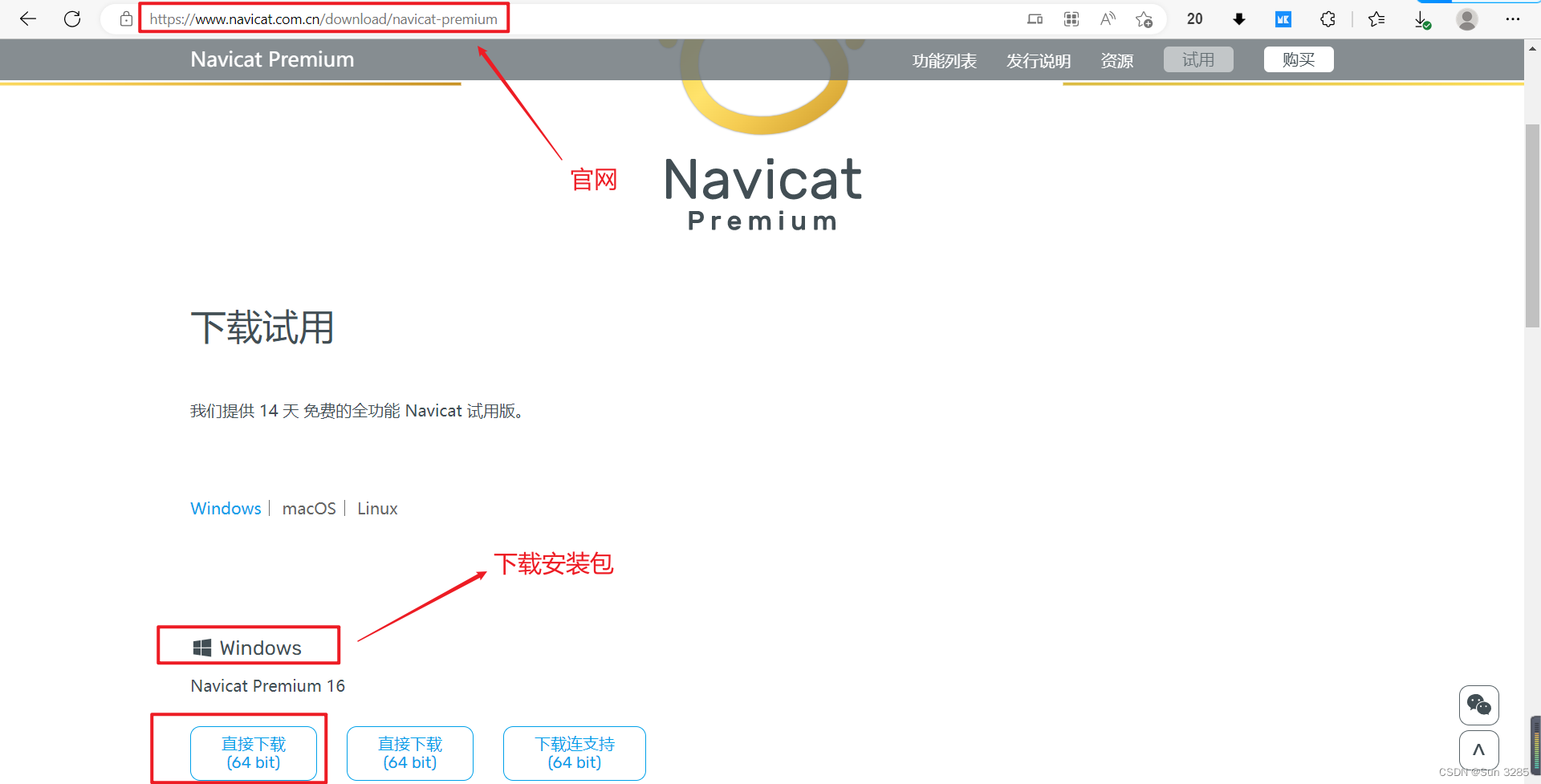Image resolution: width=1541 pixels, height=784 pixels.
Task: Activate Read Aloud icon
Action: pos(1108,18)
